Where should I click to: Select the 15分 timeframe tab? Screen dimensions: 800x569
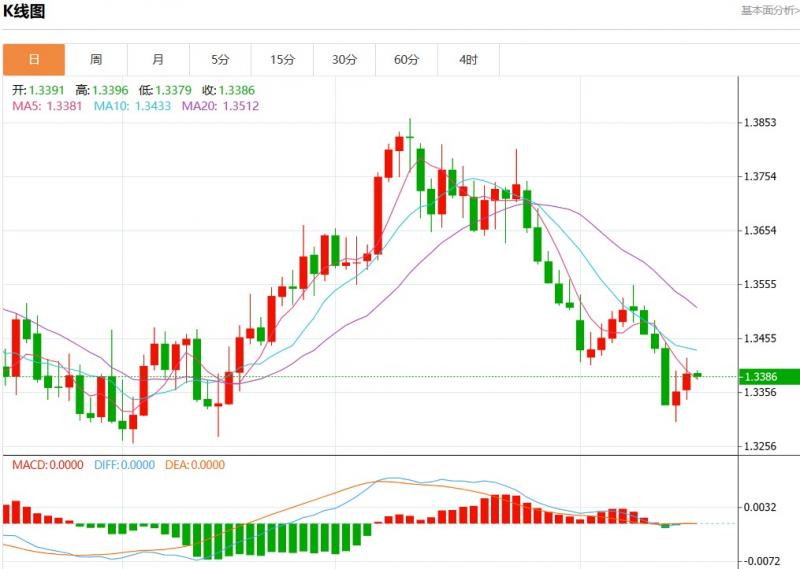coord(282,60)
